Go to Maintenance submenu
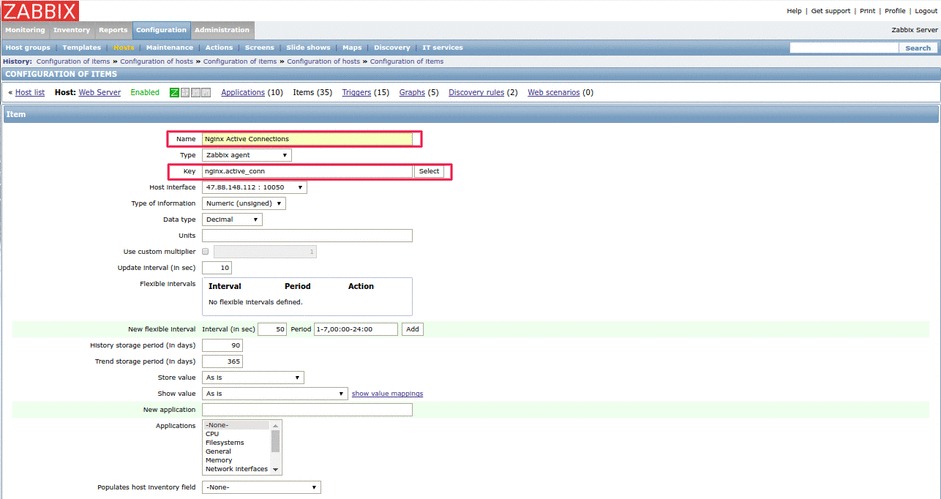The width and height of the screenshot is (941, 499). (170, 47)
